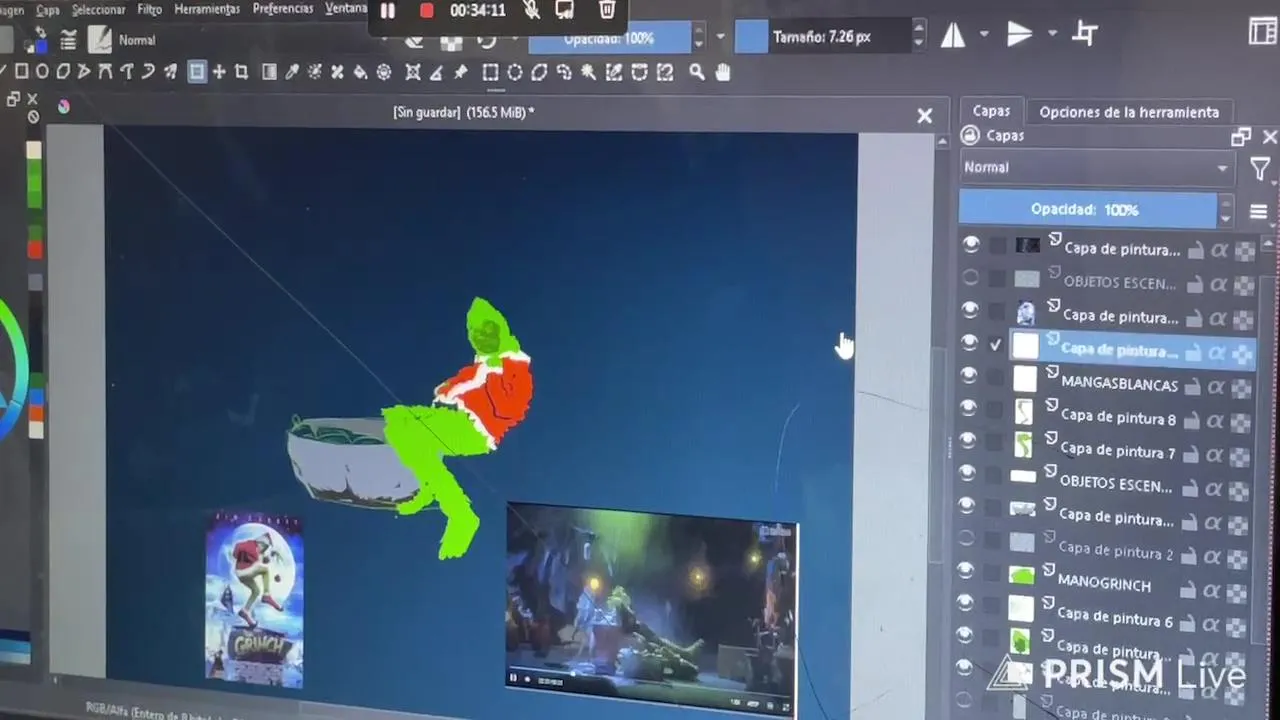The width and height of the screenshot is (1280, 720).
Task: Select the Rectangle shape tool
Action: click(x=21, y=72)
